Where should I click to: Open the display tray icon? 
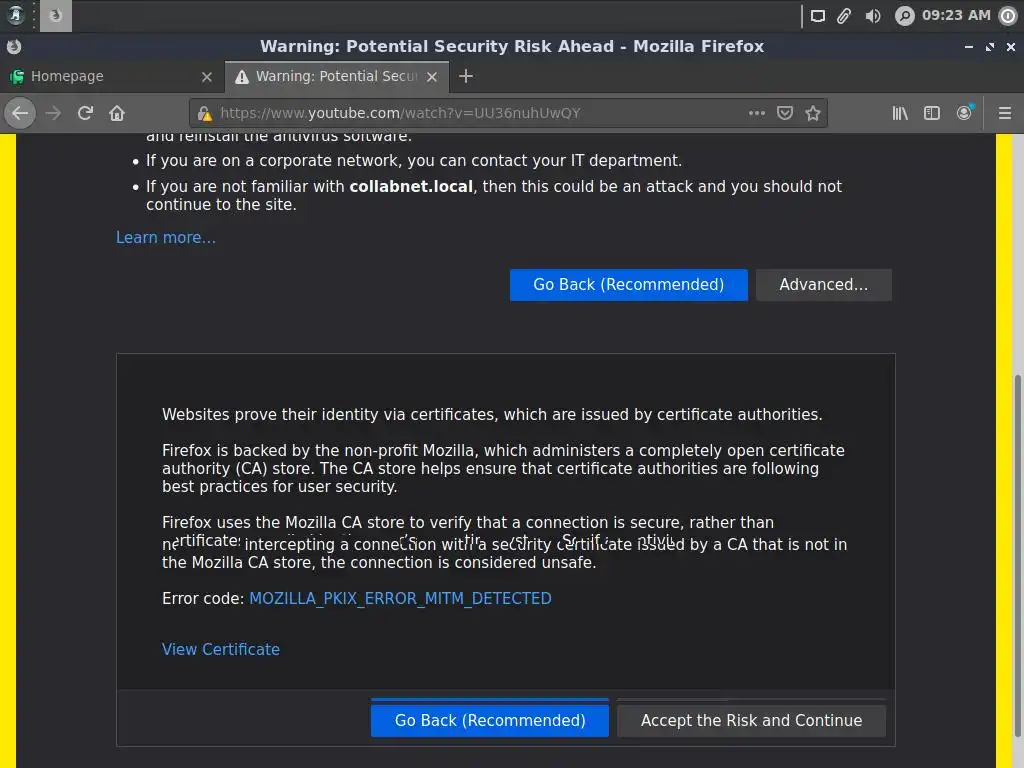click(x=818, y=16)
